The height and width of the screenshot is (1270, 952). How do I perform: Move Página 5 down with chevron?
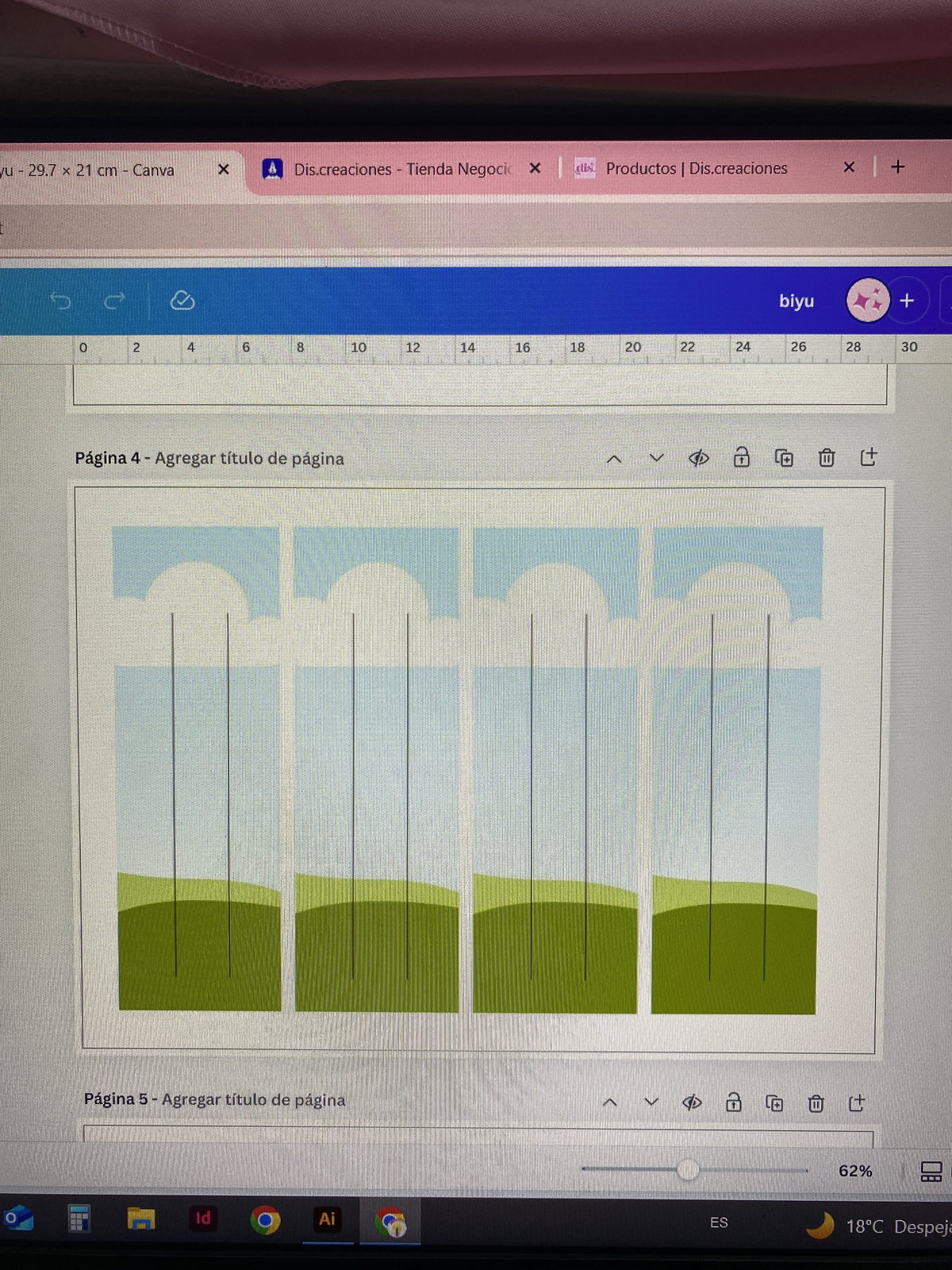[x=651, y=1103]
